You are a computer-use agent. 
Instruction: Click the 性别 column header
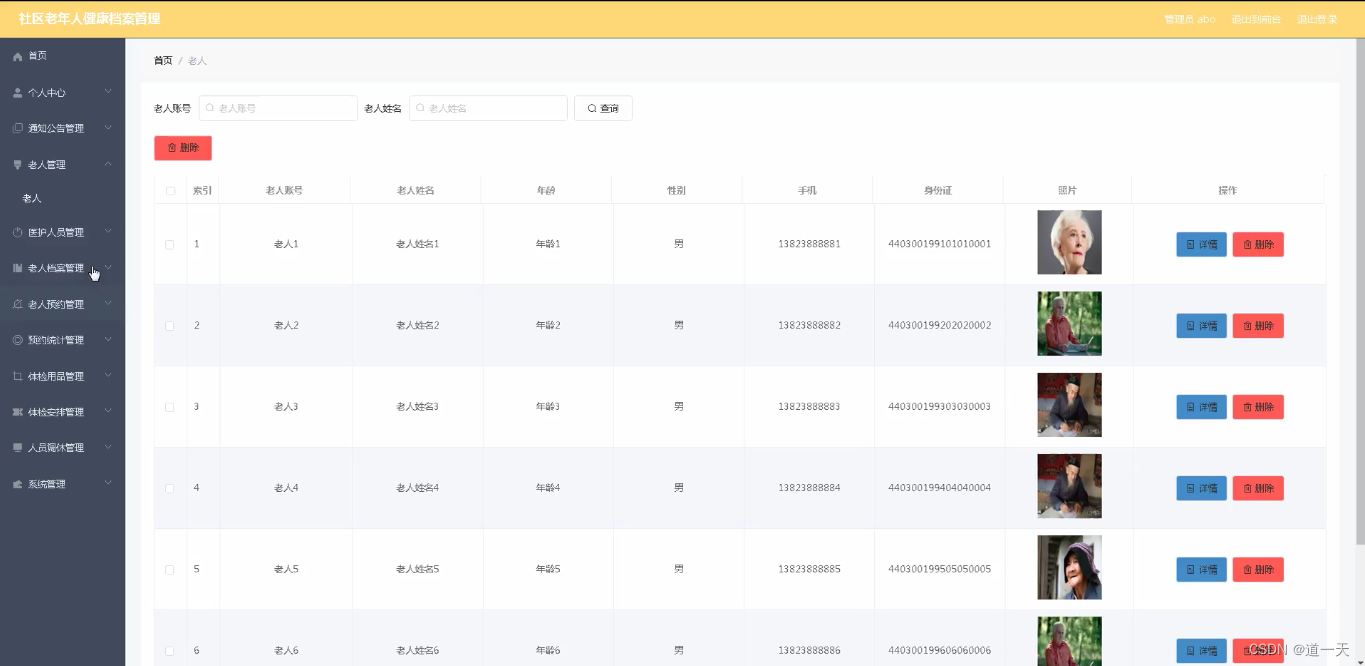point(677,191)
